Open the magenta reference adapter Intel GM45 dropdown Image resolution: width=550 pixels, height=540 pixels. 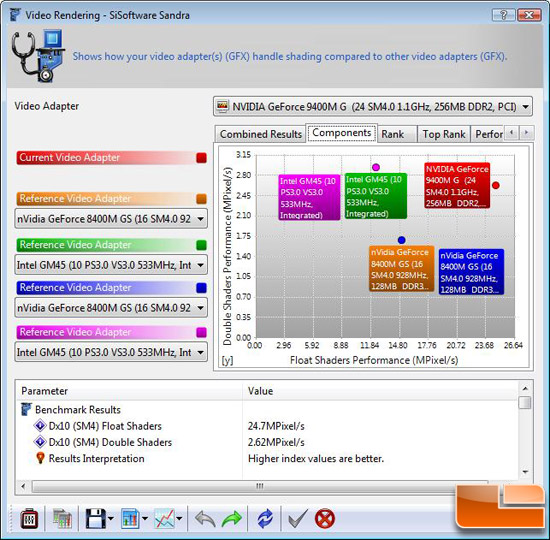click(111, 352)
